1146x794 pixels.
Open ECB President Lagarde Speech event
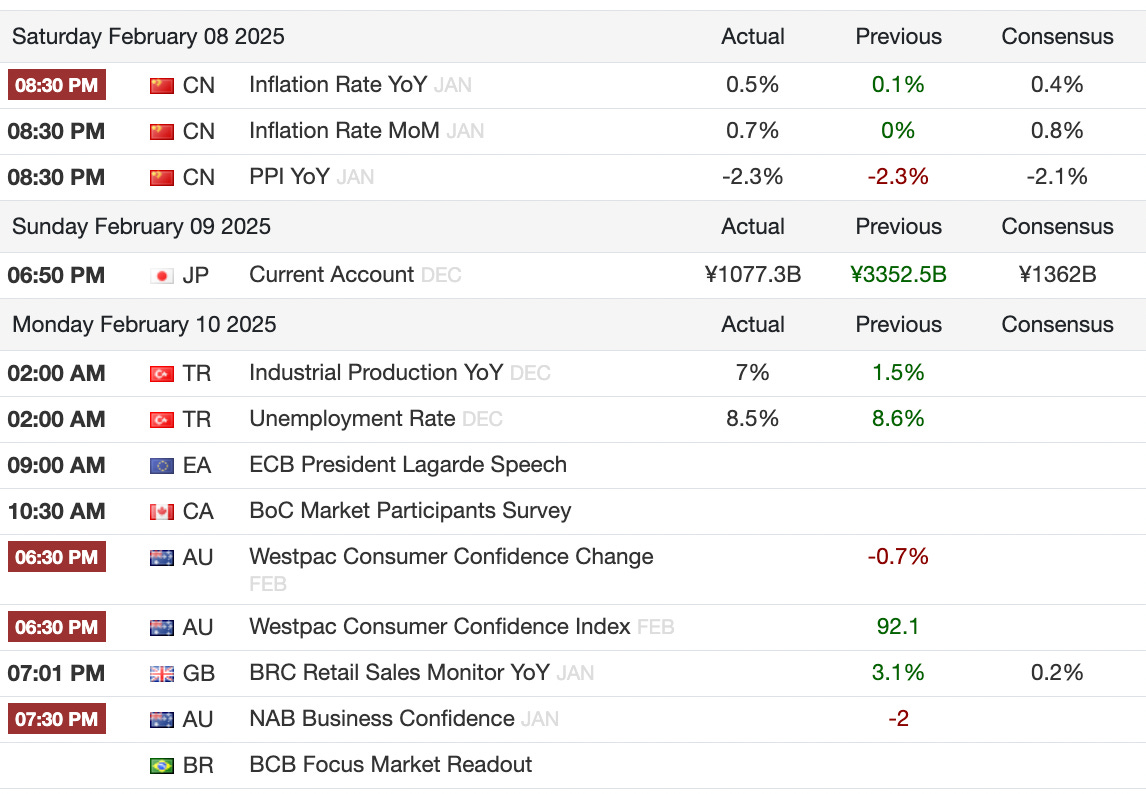tap(407, 465)
